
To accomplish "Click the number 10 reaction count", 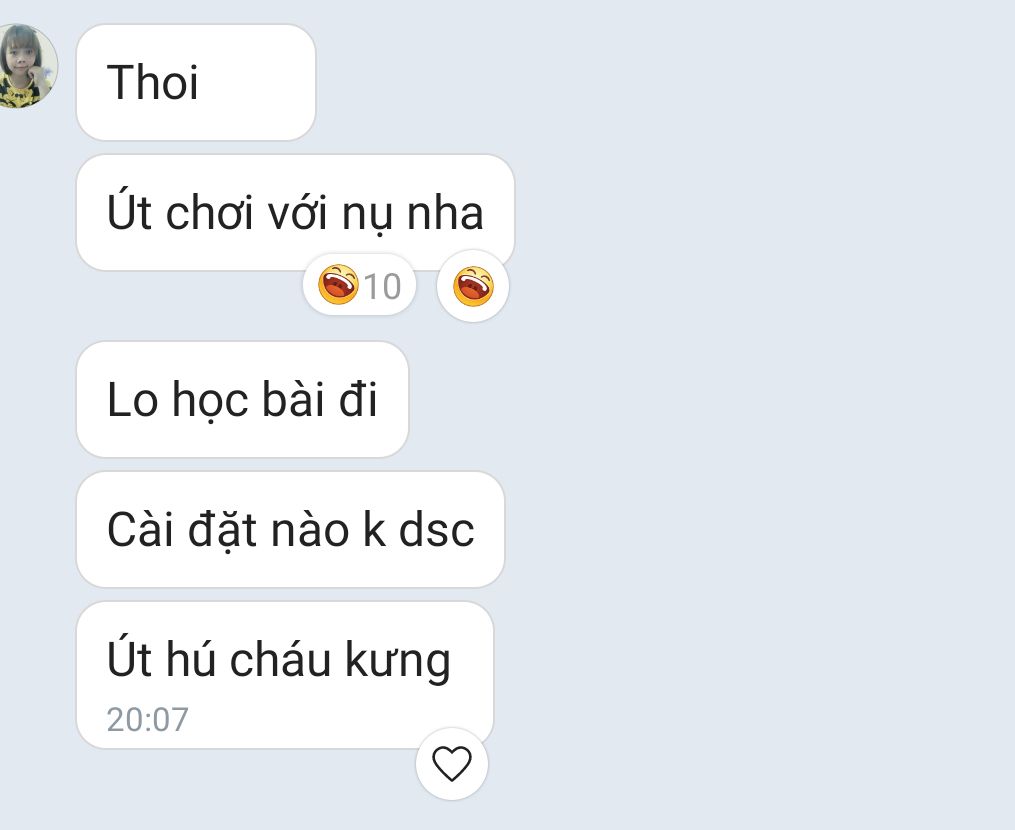I will (383, 286).
